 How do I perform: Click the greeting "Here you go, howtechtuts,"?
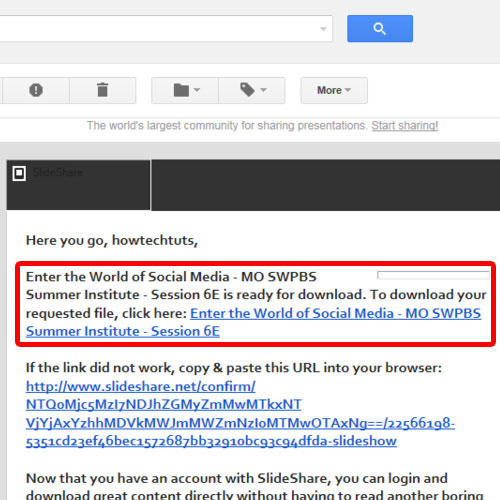[112, 241]
